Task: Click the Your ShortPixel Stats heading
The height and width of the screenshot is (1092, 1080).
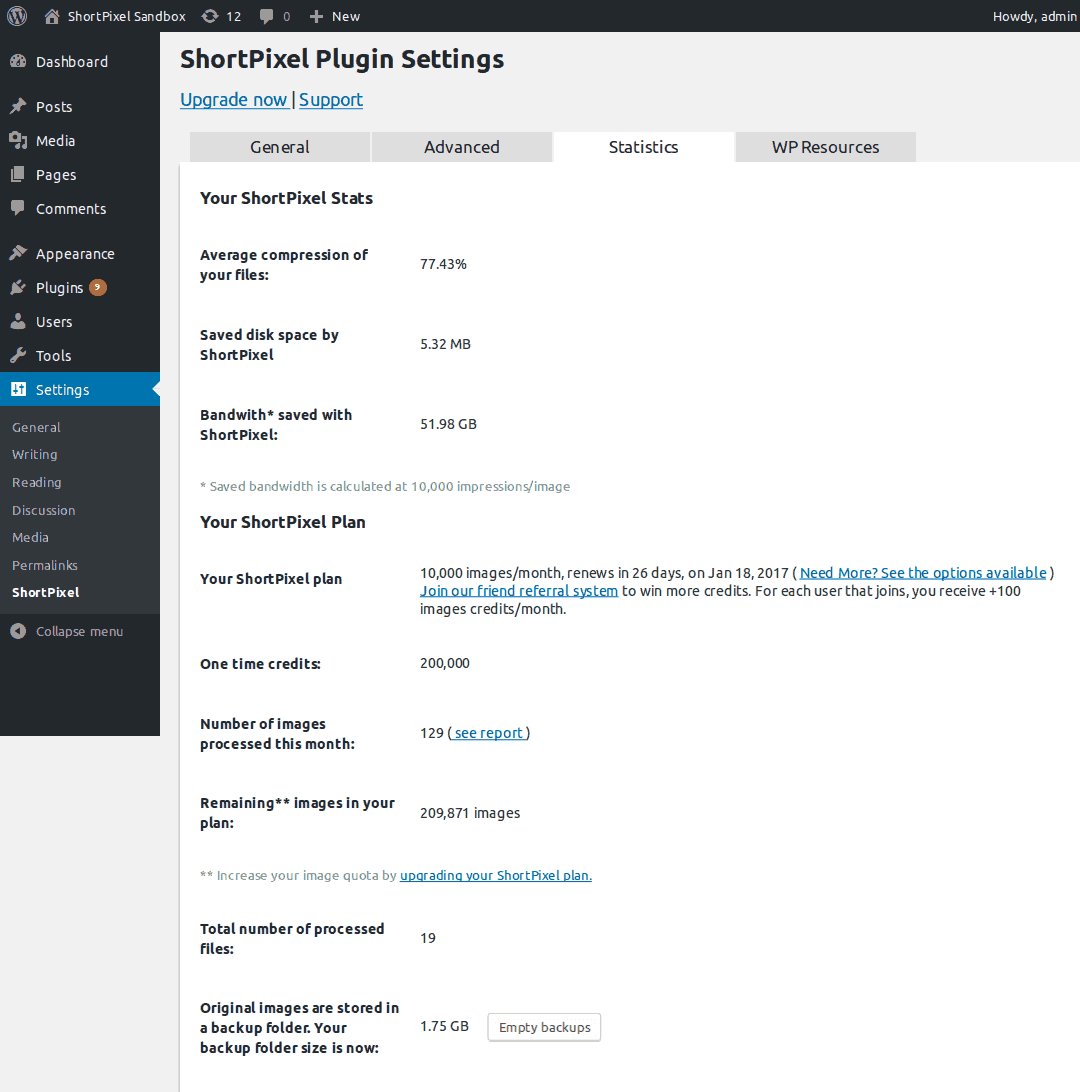Action: click(286, 198)
